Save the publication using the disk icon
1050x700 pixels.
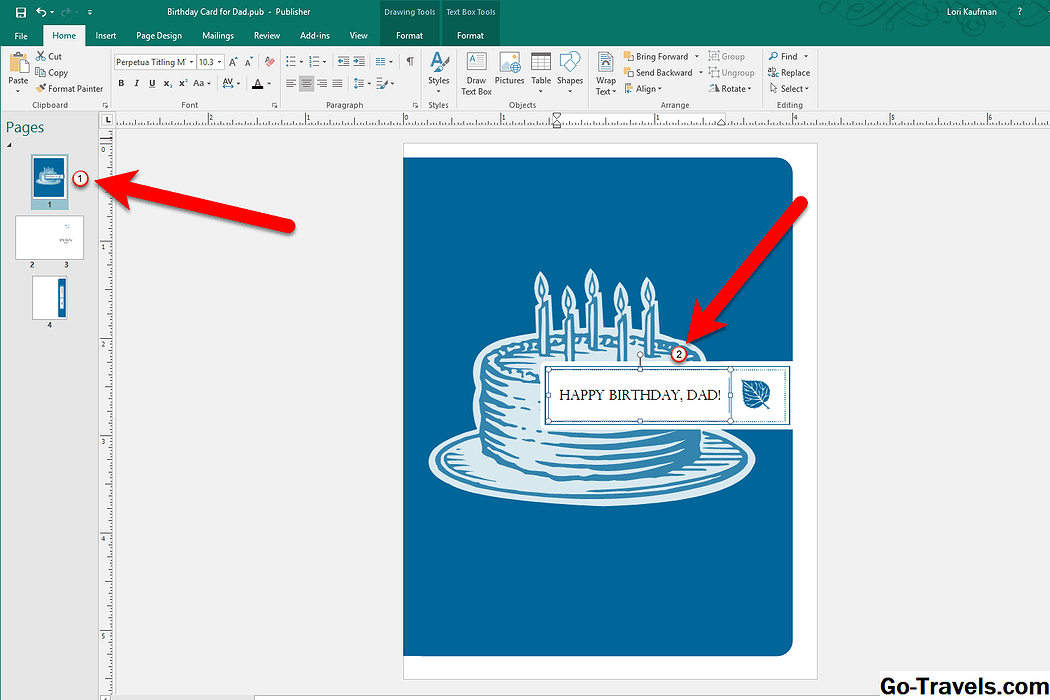point(20,12)
